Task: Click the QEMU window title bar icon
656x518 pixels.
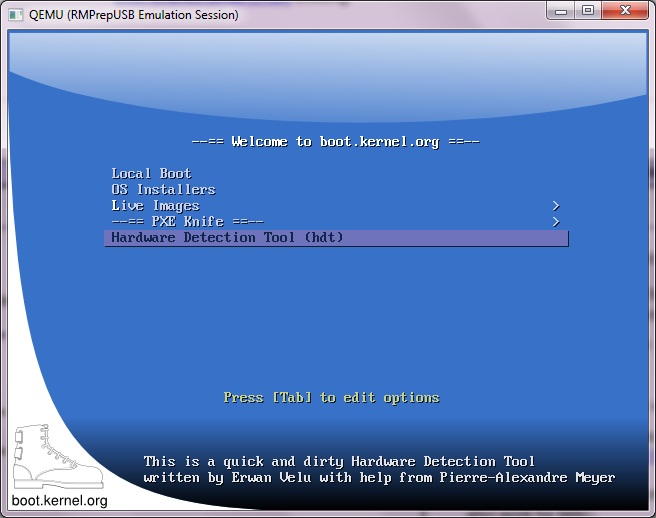Action: (16, 15)
